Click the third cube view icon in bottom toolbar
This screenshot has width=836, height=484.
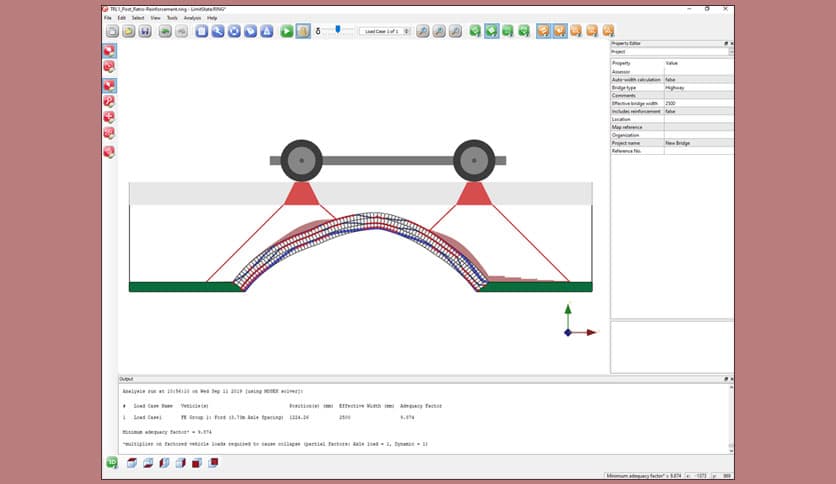point(164,463)
